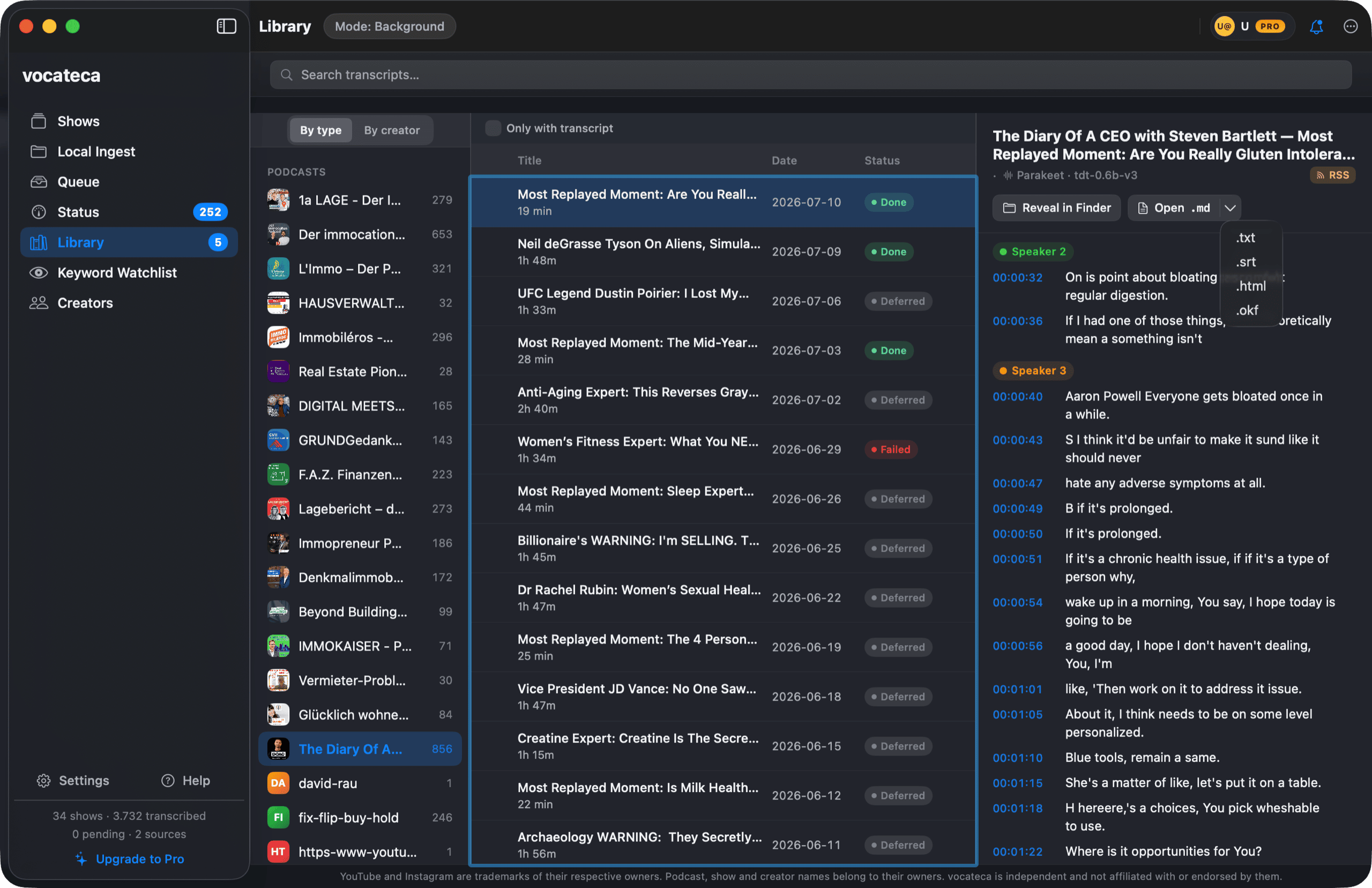Select the david-rau DA icon
Viewport: 1372px width, 888px height.
(x=278, y=783)
